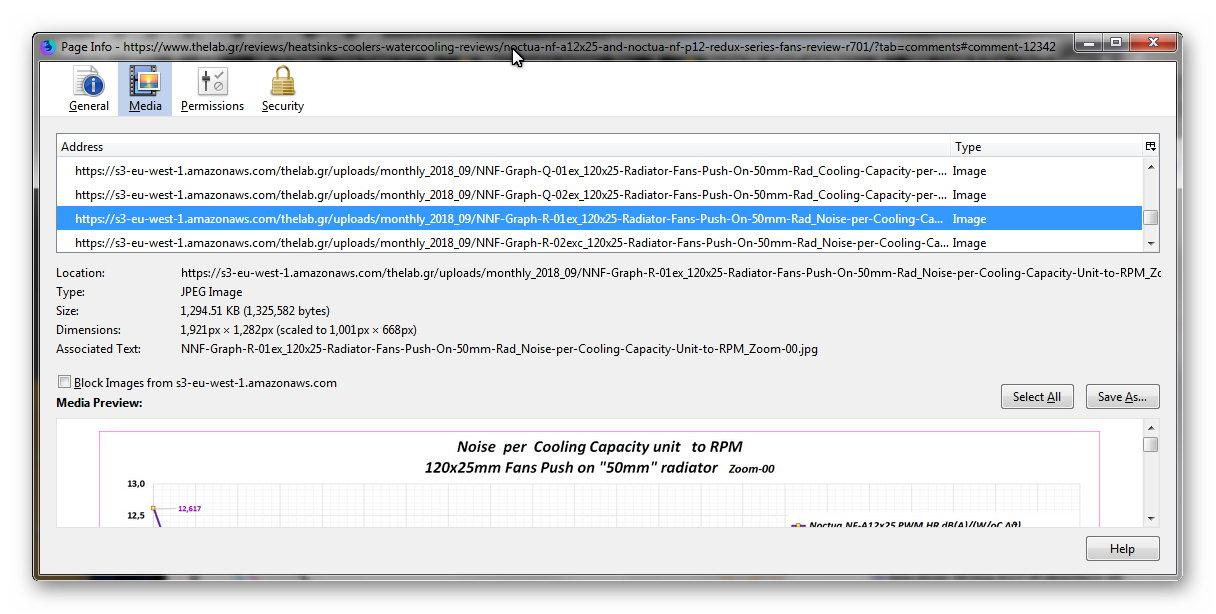Image resolution: width=1216 pixels, height=614 pixels.
Task: Click the Select All button
Action: point(1036,397)
